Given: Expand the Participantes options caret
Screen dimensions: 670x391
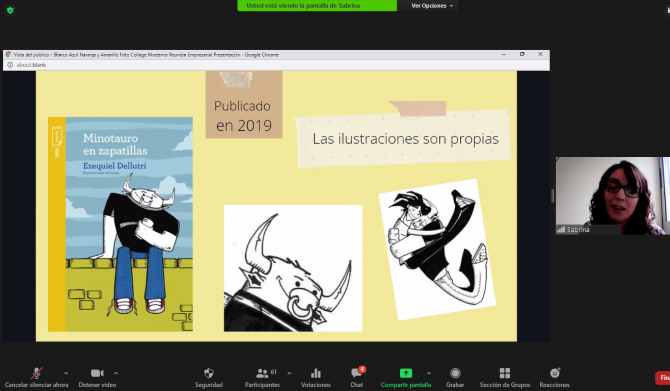Looking at the screenshot, I should tap(289, 373).
